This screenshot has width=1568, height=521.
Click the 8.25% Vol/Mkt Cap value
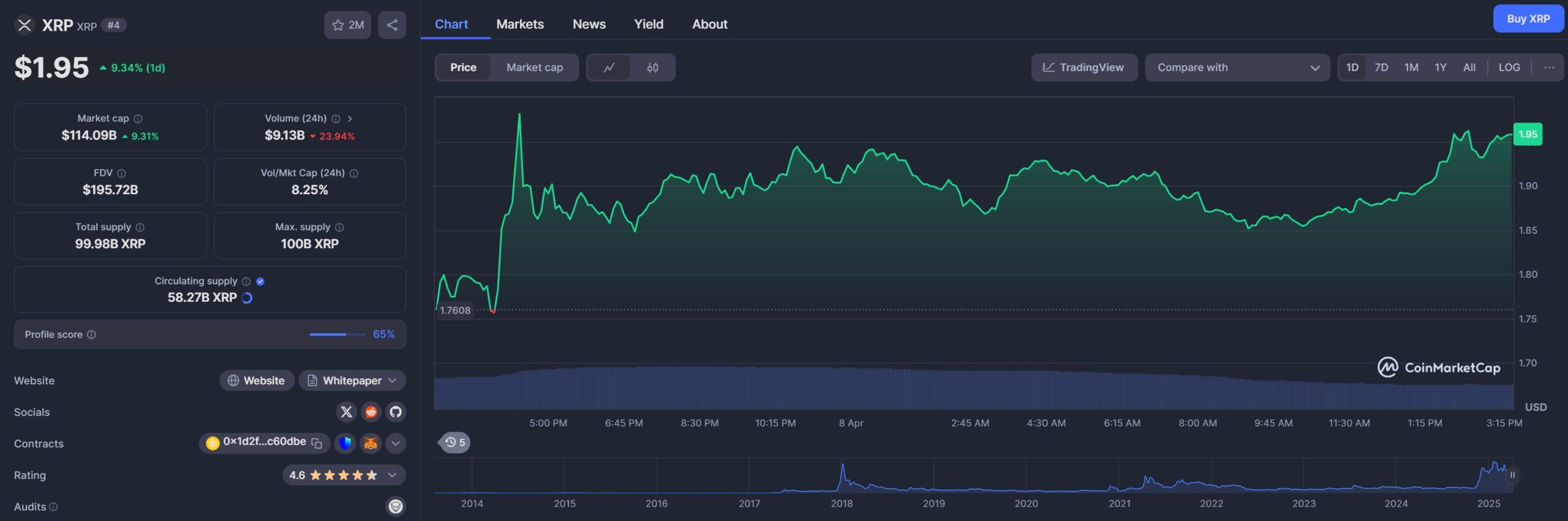pos(310,190)
